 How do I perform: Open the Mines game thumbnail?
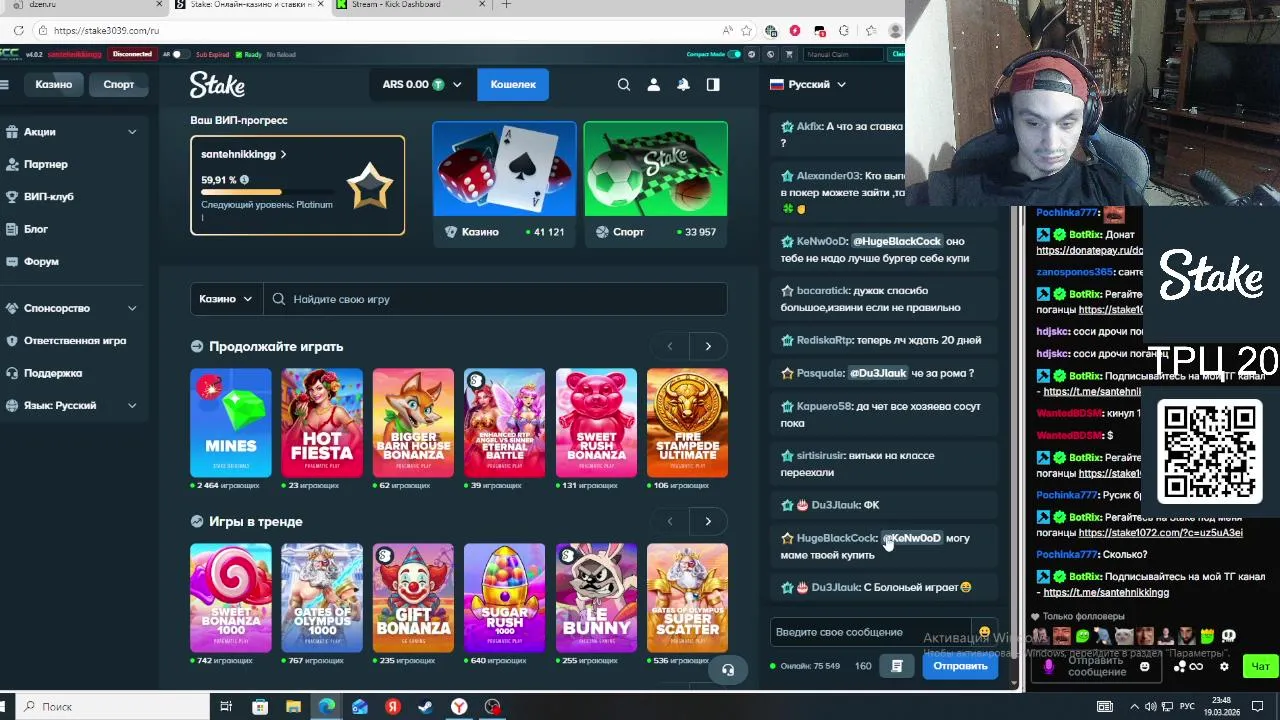(231, 423)
